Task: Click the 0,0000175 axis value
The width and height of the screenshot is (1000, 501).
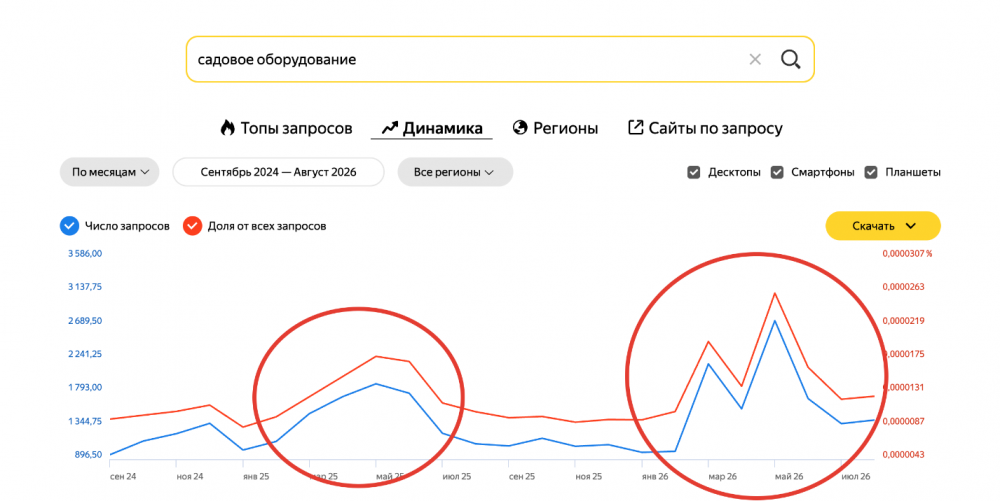Action: [903, 354]
